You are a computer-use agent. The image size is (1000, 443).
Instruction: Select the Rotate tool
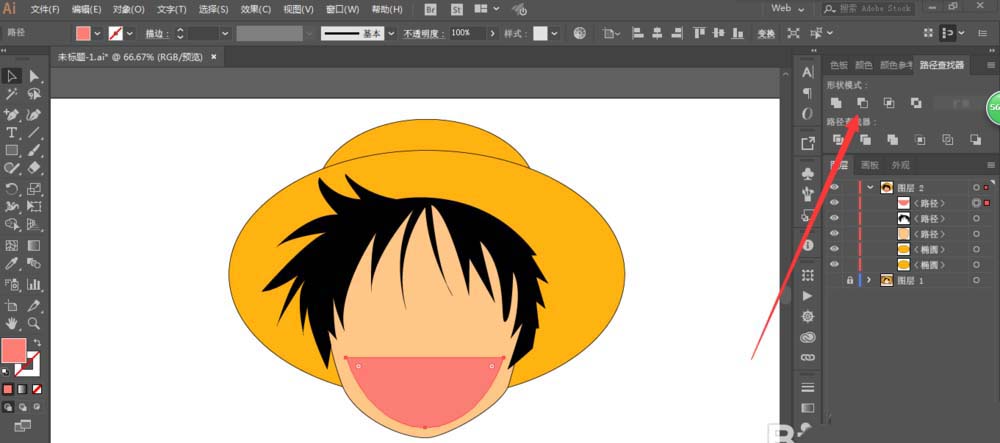coord(11,189)
